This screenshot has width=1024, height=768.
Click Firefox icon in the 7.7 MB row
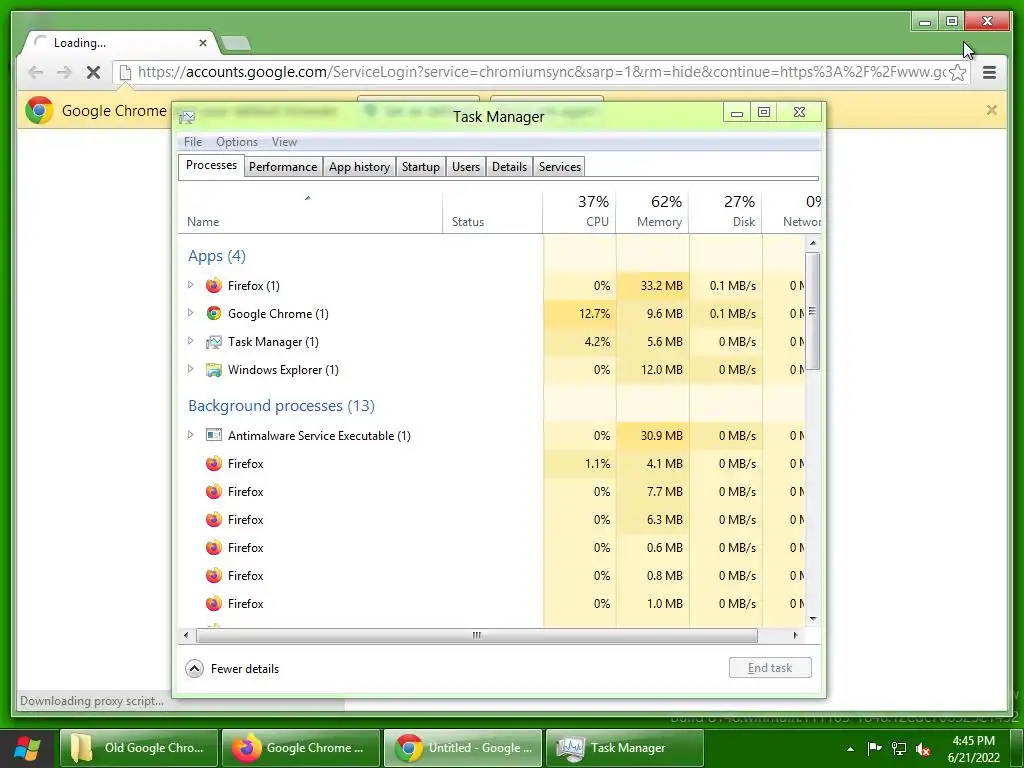coord(214,492)
